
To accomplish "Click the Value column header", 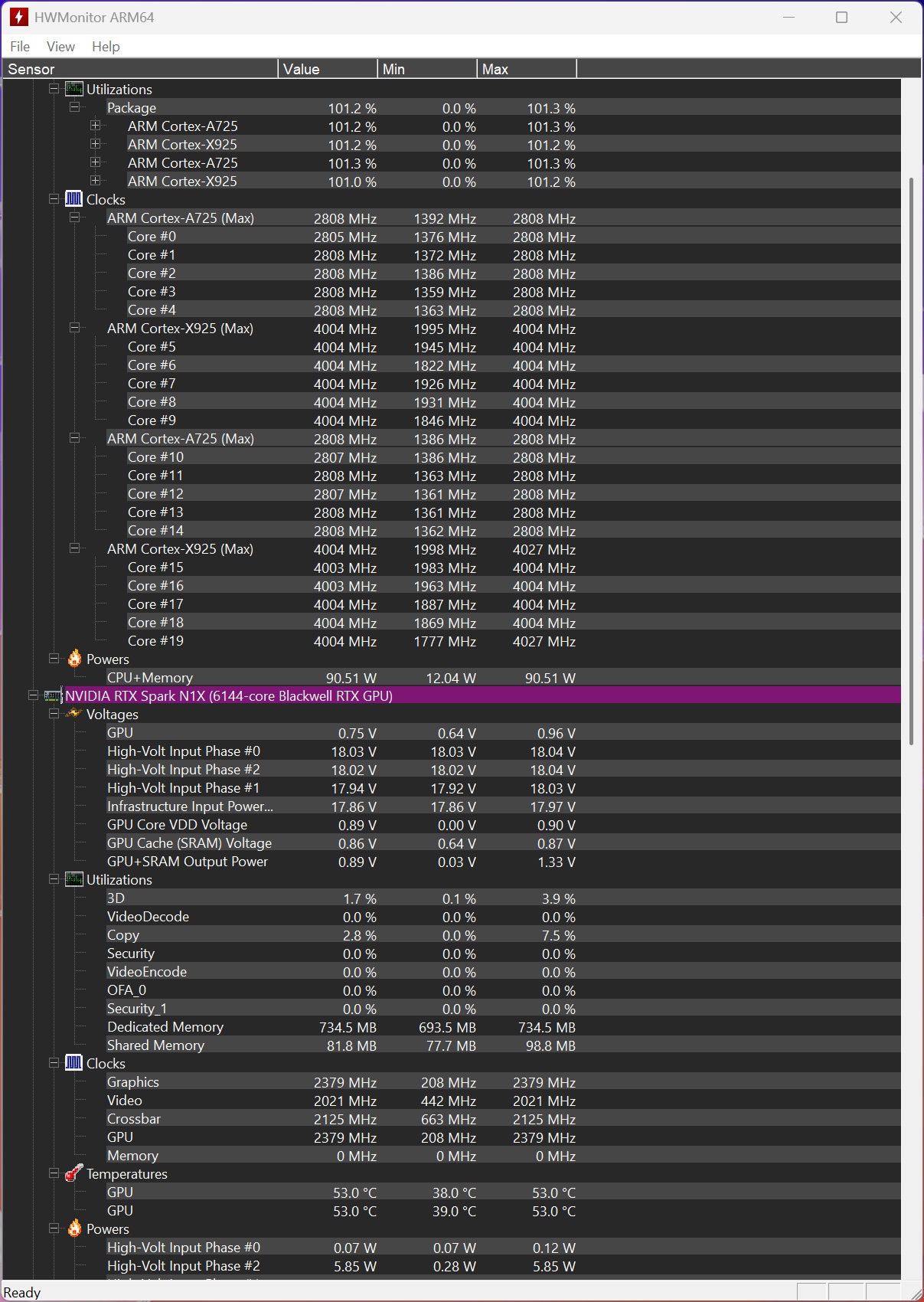I will (328, 69).
